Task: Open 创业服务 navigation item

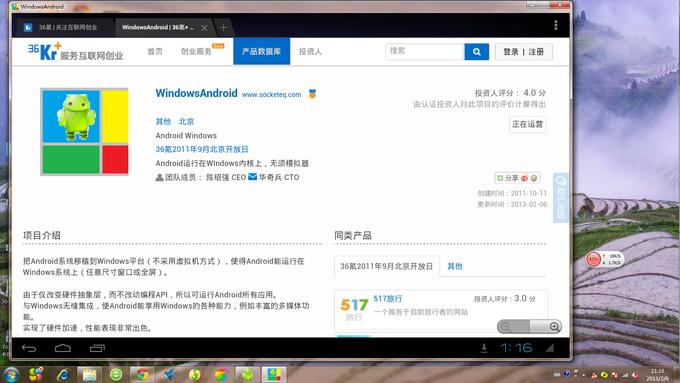Action: pos(196,52)
